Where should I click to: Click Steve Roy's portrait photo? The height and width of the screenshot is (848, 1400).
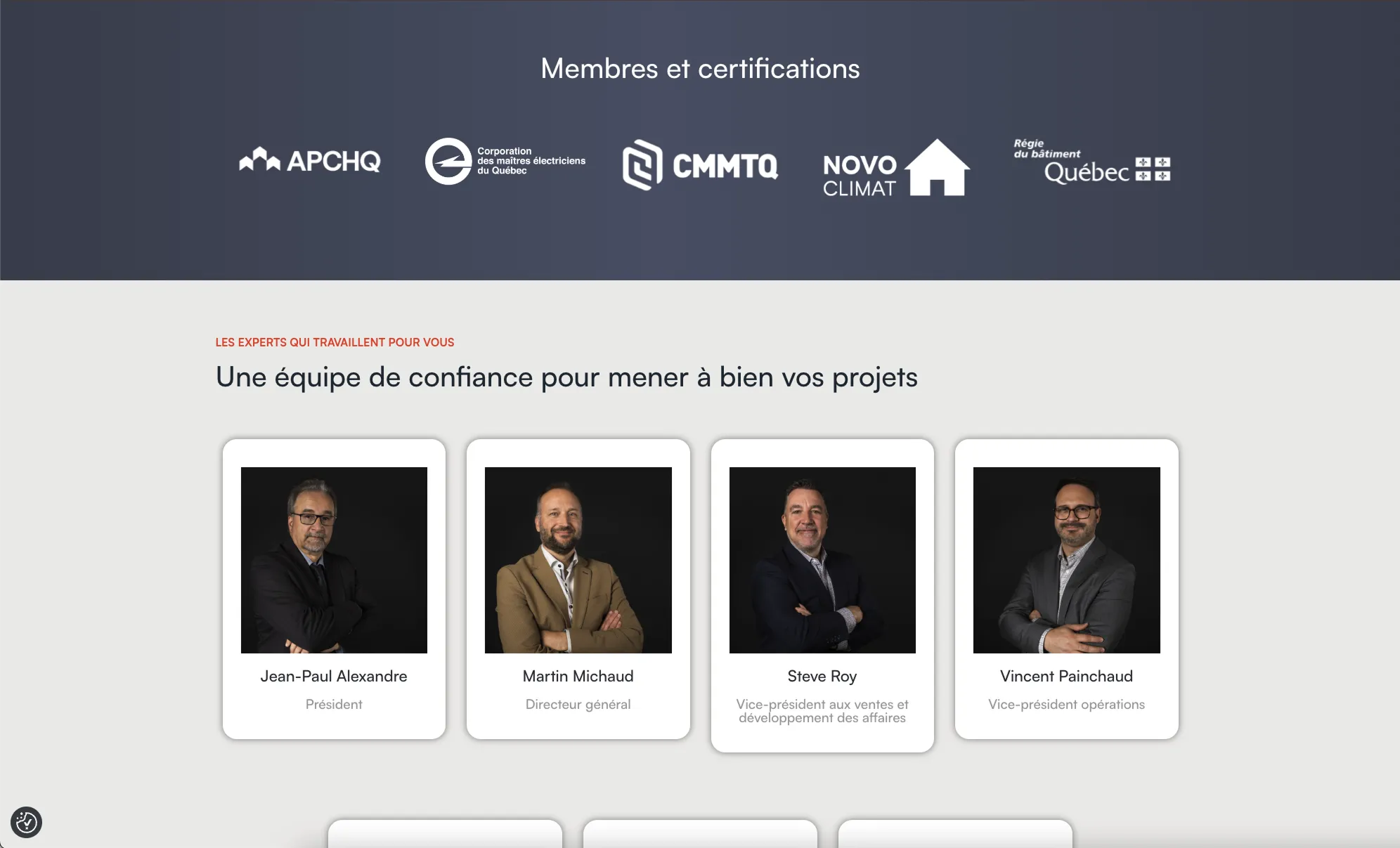[x=822, y=560]
